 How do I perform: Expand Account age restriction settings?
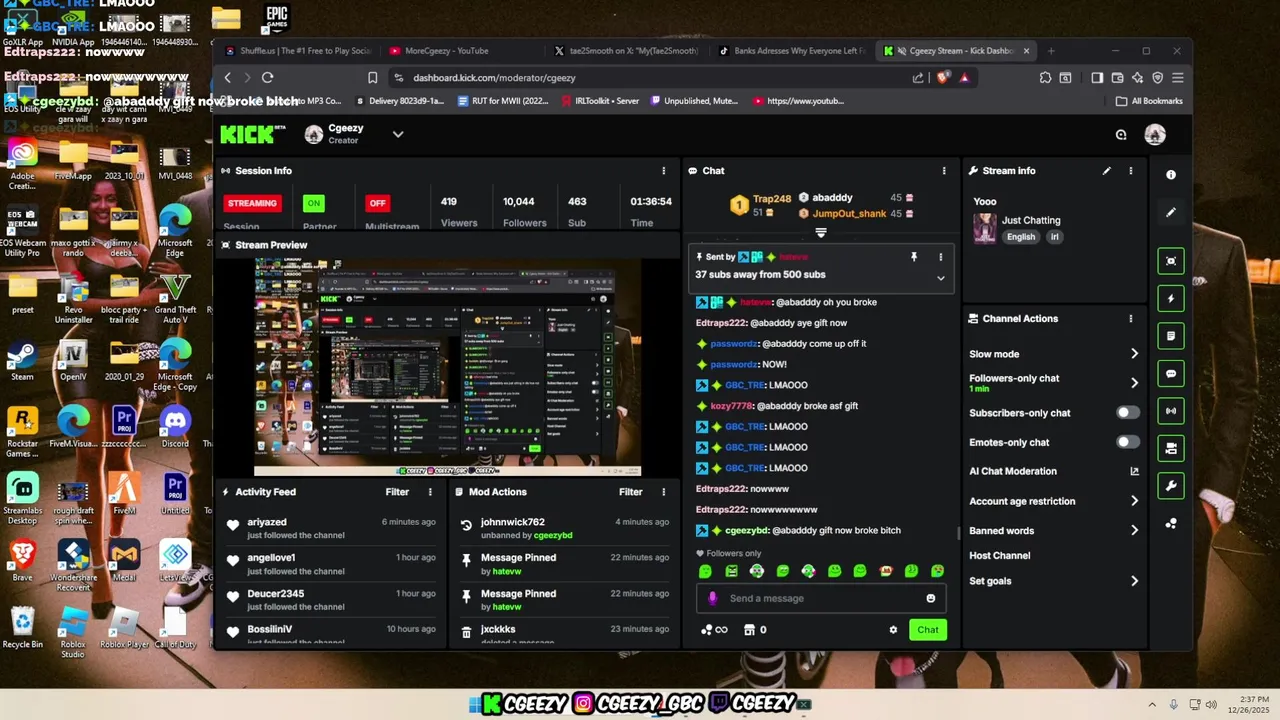pos(1134,501)
